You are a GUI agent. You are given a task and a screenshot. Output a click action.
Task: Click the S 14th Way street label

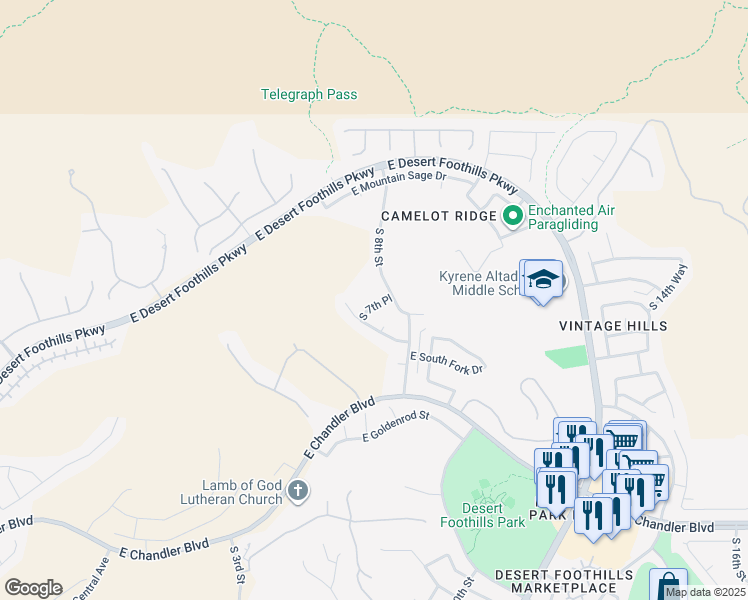pos(668,287)
